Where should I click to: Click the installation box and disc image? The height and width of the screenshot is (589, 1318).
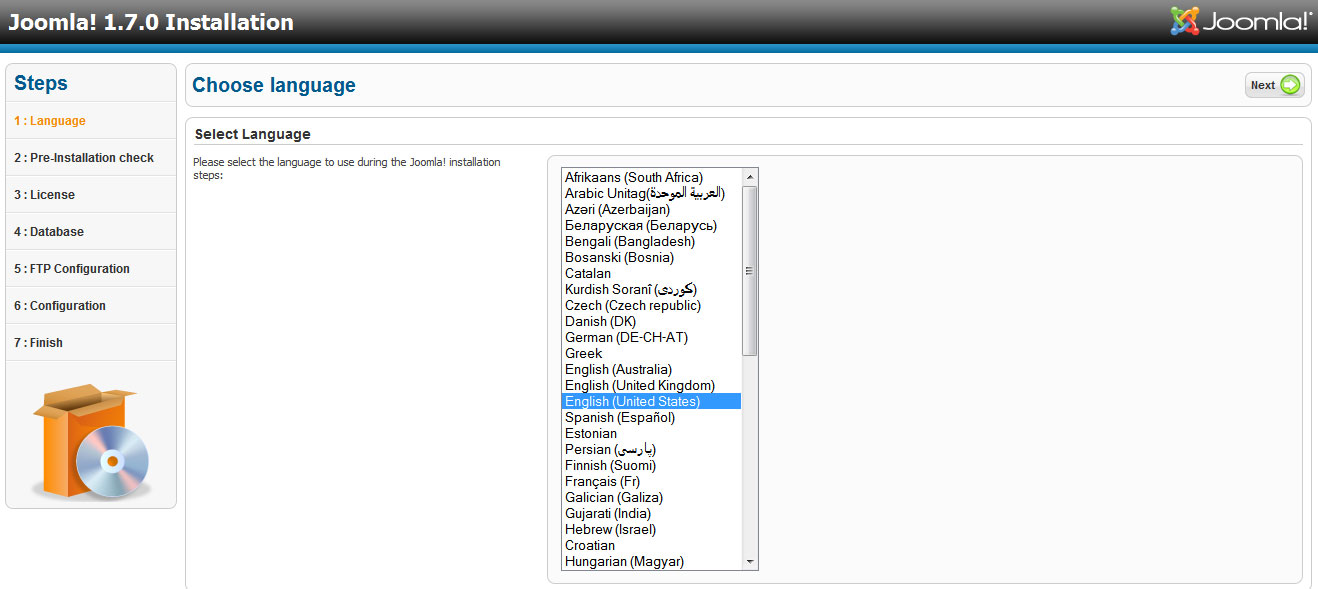point(90,440)
